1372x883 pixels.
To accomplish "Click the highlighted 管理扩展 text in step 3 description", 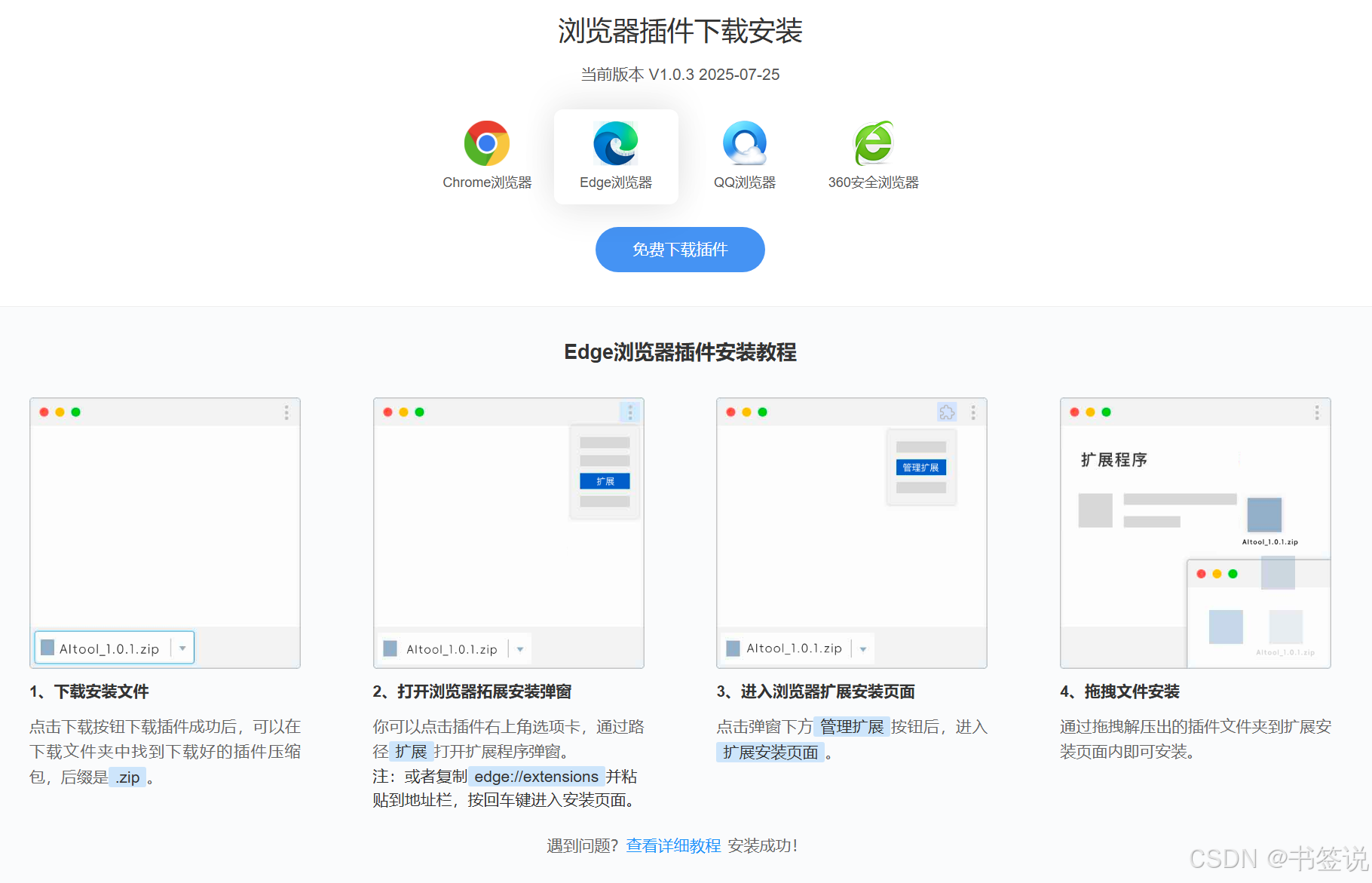I will pos(852,727).
